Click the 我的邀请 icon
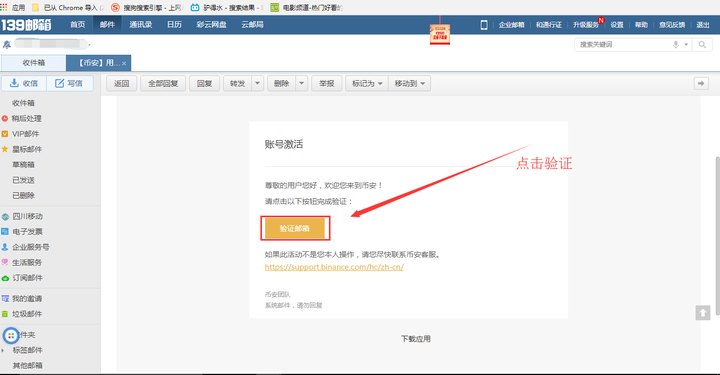Viewport: 720px width, 375px height. pyautogui.click(x=5, y=299)
